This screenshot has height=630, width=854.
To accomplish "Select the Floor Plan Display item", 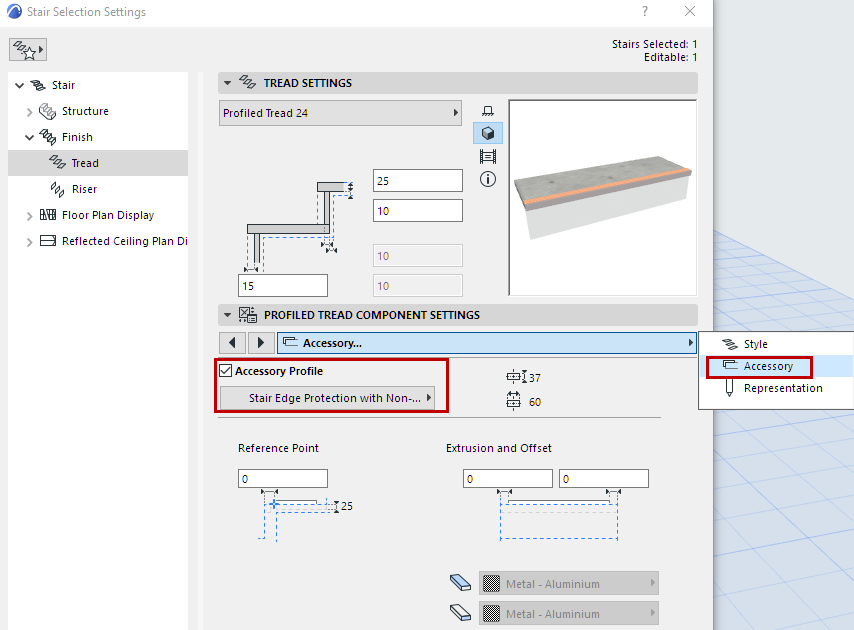I will click(108, 215).
